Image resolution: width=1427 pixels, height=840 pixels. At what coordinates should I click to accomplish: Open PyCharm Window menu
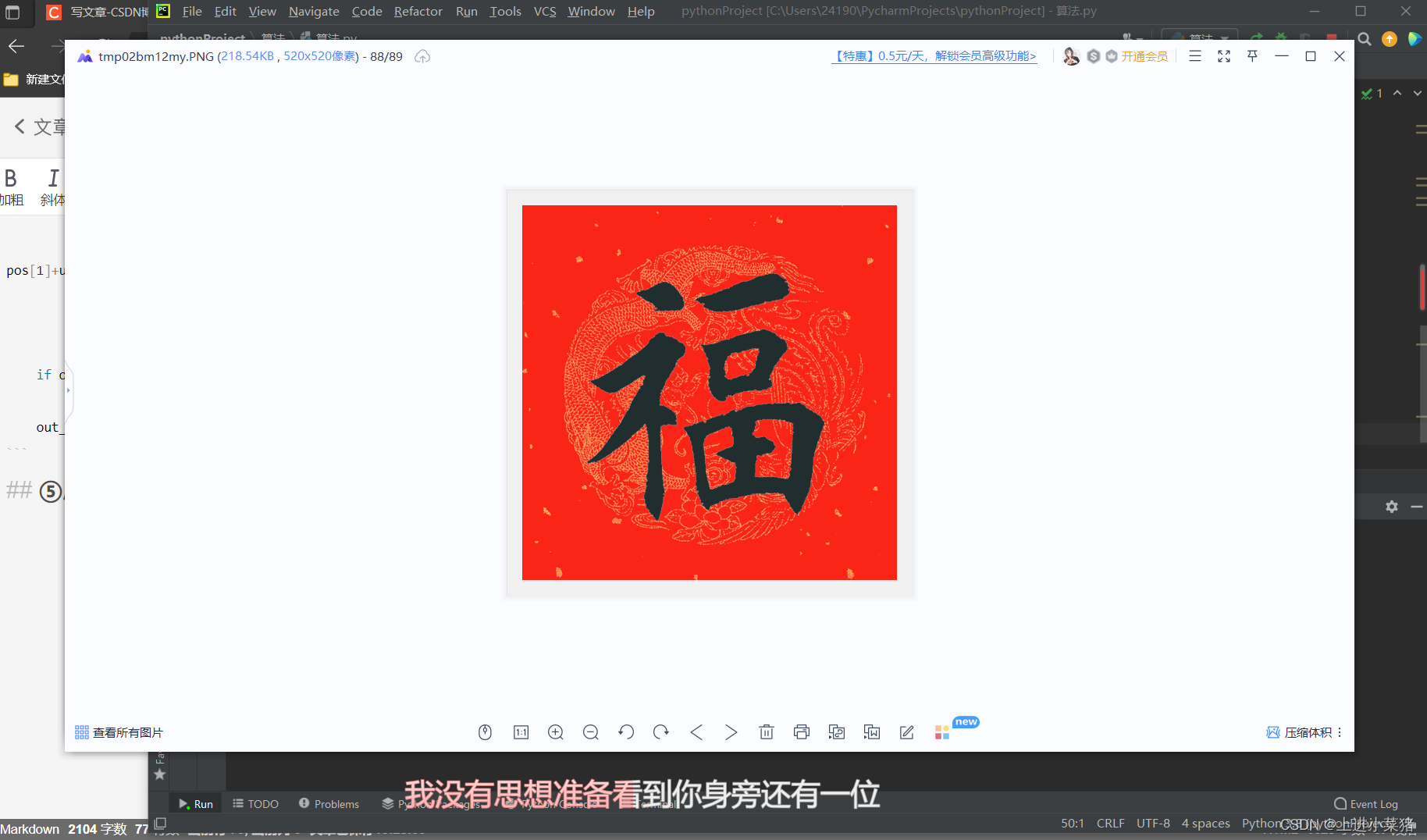pyautogui.click(x=591, y=11)
